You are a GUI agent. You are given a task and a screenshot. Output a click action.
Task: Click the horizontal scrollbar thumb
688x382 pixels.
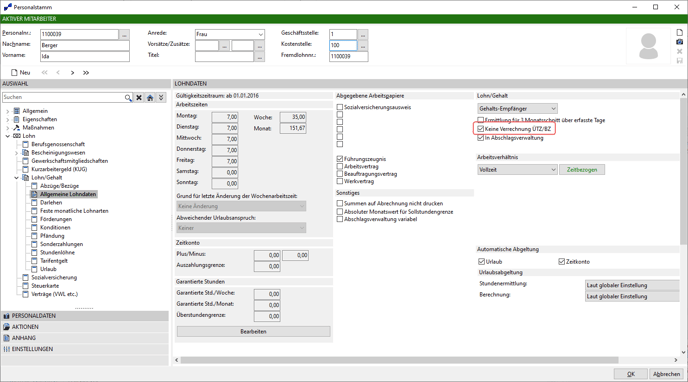(x=399, y=360)
